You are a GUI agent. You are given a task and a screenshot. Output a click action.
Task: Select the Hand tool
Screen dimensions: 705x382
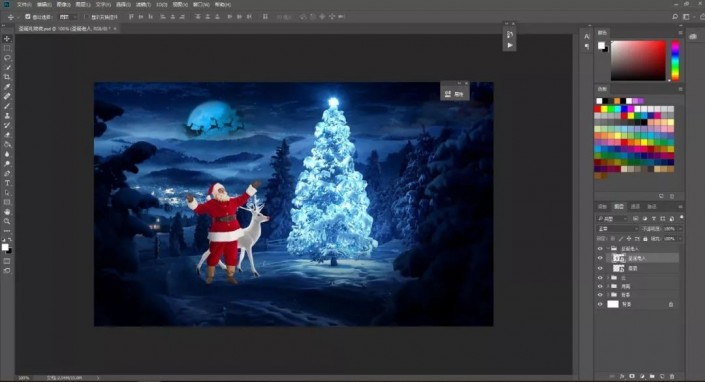(7, 212)
